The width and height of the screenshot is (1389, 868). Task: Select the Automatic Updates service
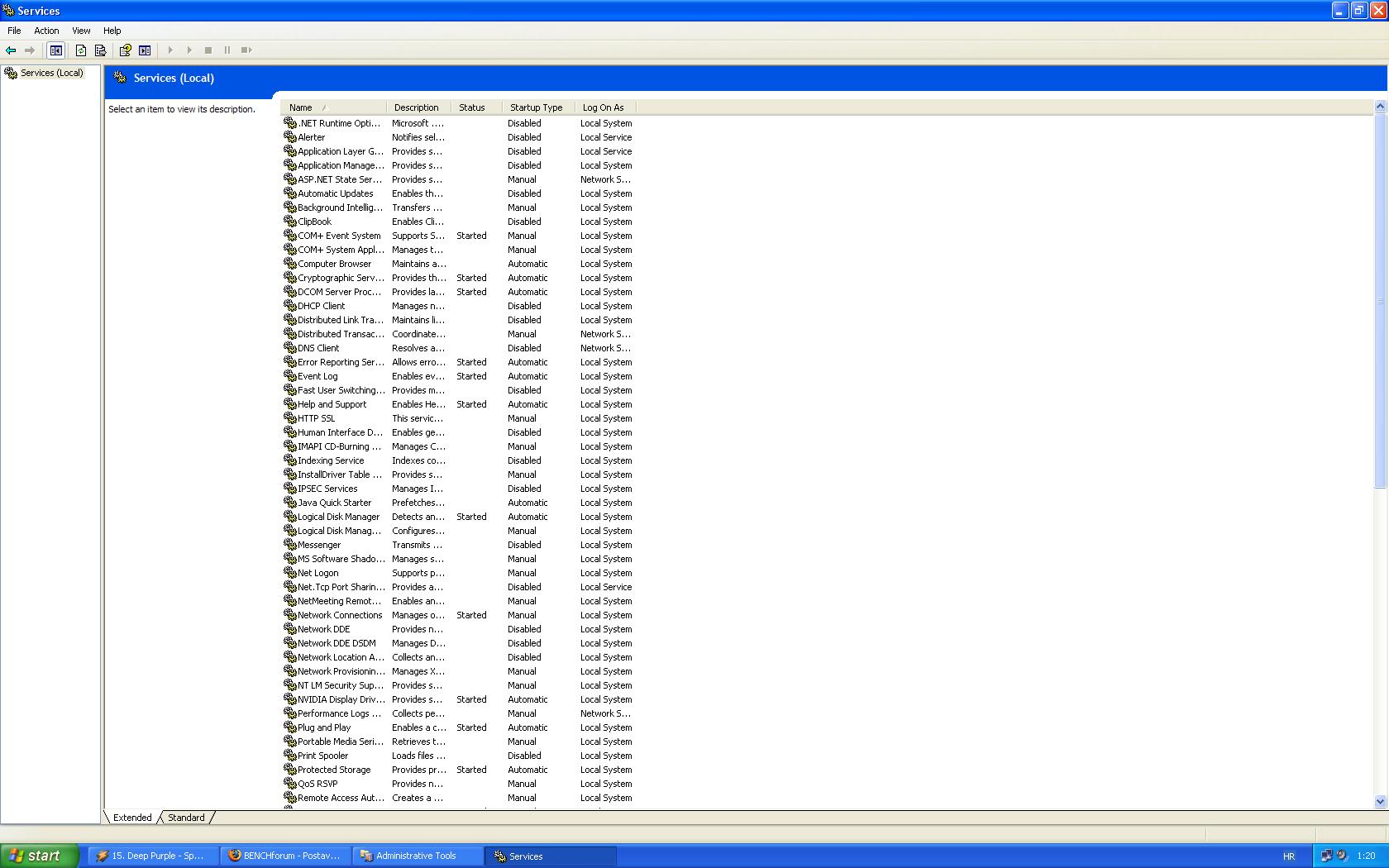click(x=335, y=193)
